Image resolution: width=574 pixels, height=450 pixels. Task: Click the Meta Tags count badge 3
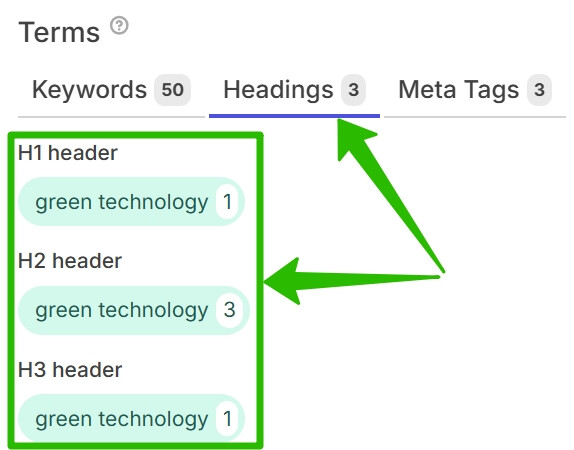point(539,90)
